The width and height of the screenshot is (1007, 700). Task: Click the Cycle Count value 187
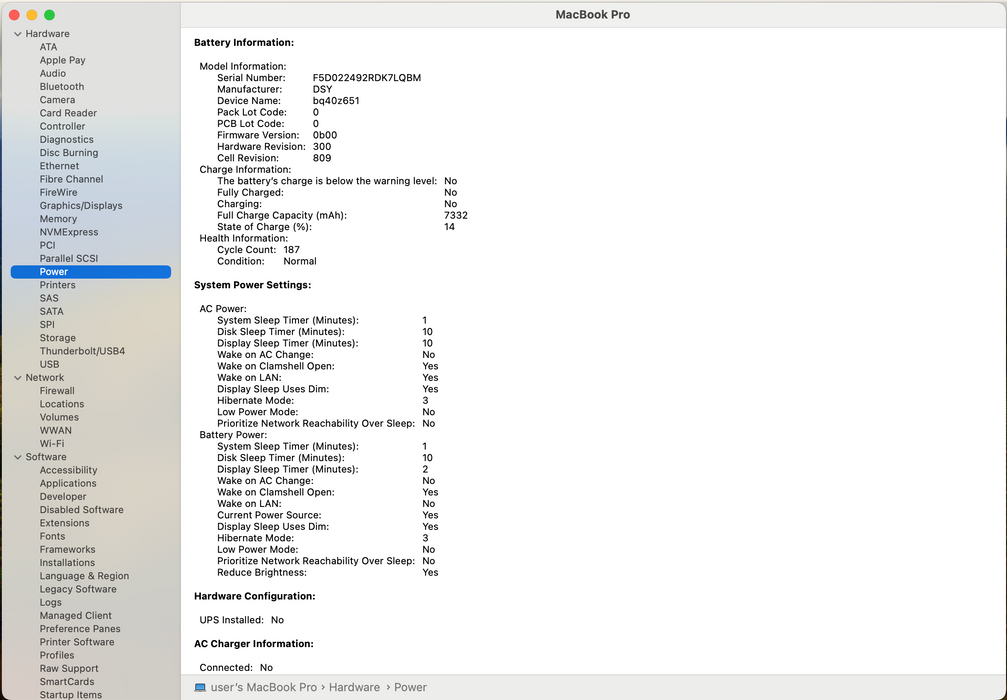[x=292, y=250]
